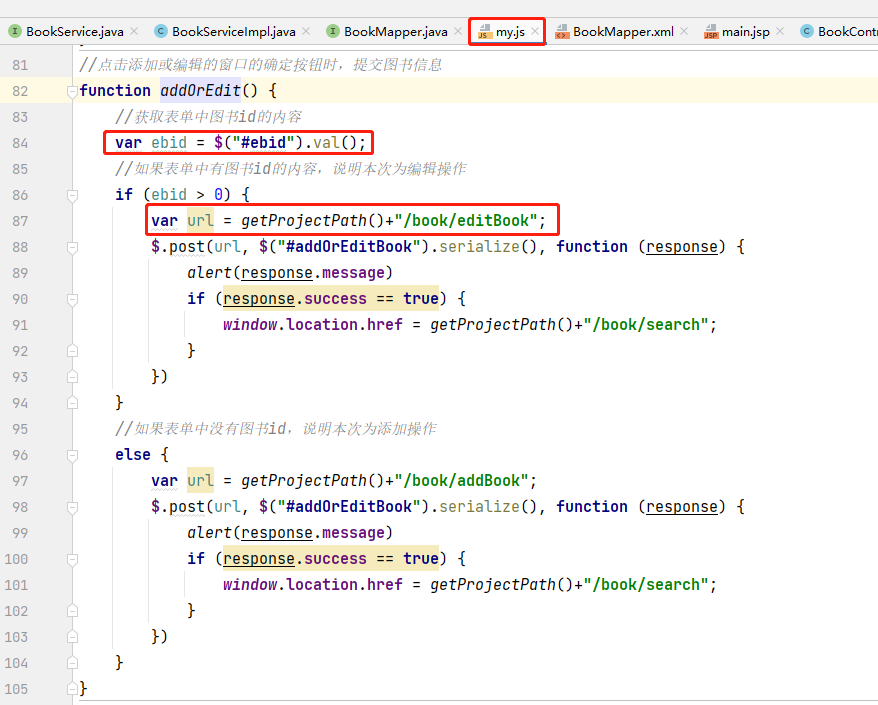Select the BookMapper.java tab
Screen dimensions: 878x705
(x=395, y=32)
